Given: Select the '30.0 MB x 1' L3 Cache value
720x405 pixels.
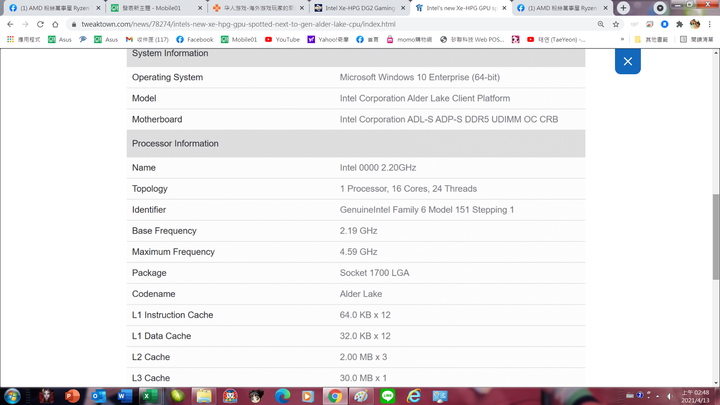Looking at the screenshot, I should [363, 378].
